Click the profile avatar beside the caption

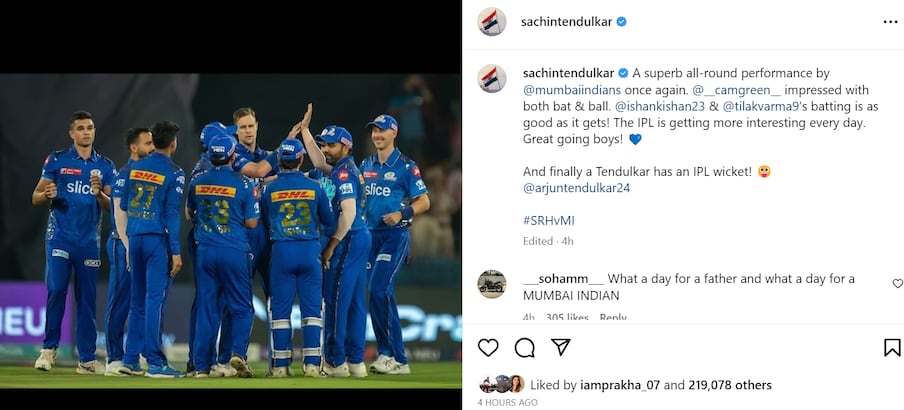click(x=492, y=78)
